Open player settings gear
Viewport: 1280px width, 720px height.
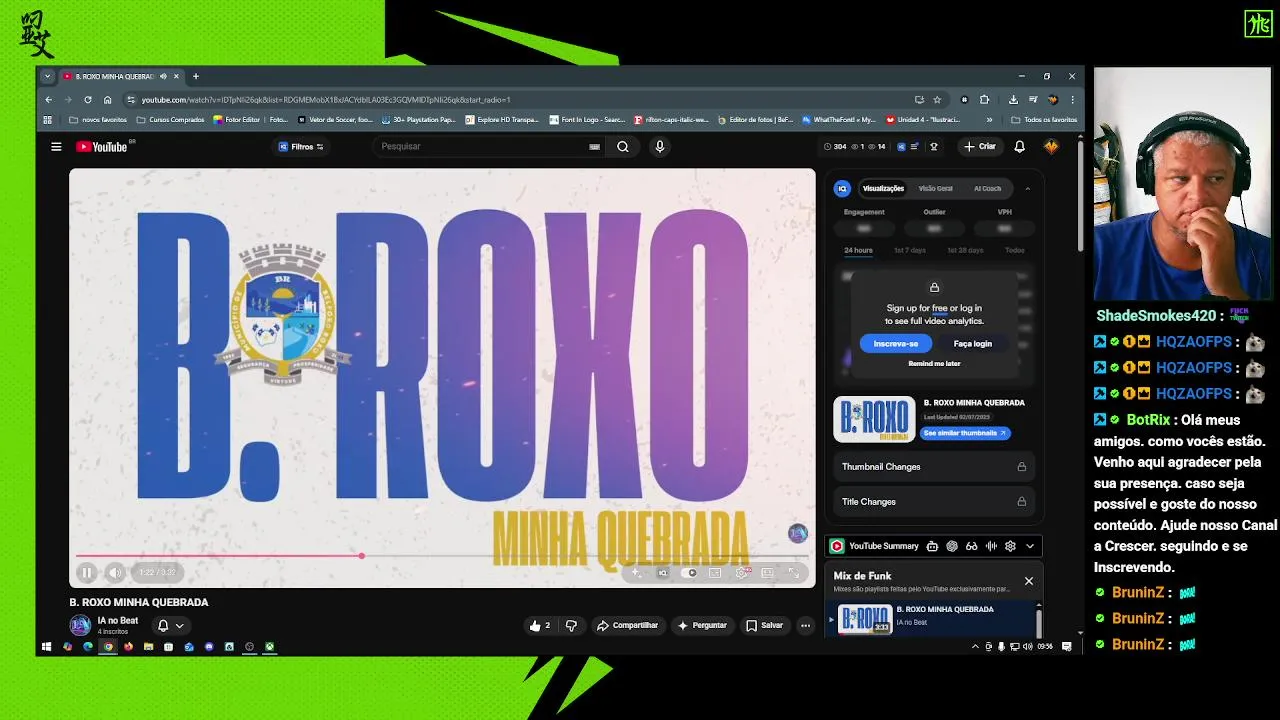pos(742,573)
